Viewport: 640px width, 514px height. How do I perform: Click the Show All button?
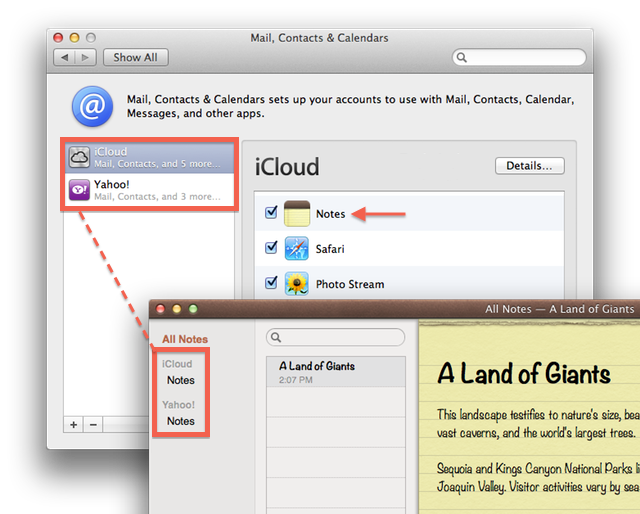(136, 58)
